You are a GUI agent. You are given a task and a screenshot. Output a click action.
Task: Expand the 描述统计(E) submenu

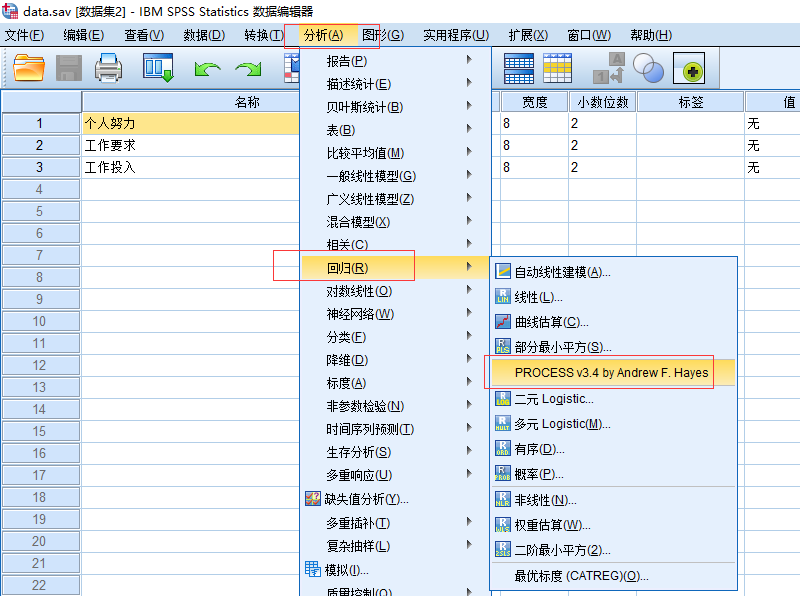point(395,84)
